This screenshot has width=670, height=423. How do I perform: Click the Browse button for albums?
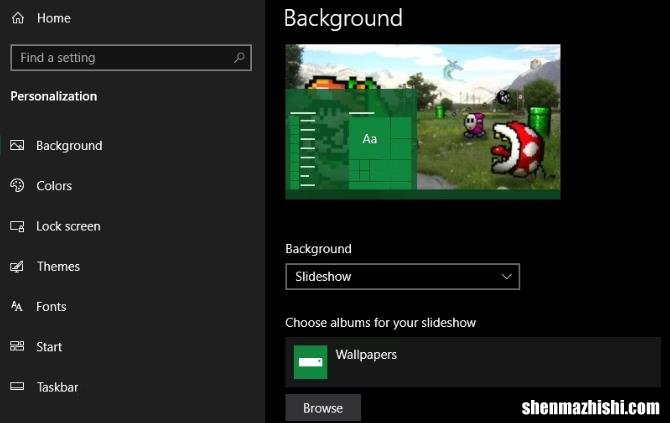click(323, 408)
